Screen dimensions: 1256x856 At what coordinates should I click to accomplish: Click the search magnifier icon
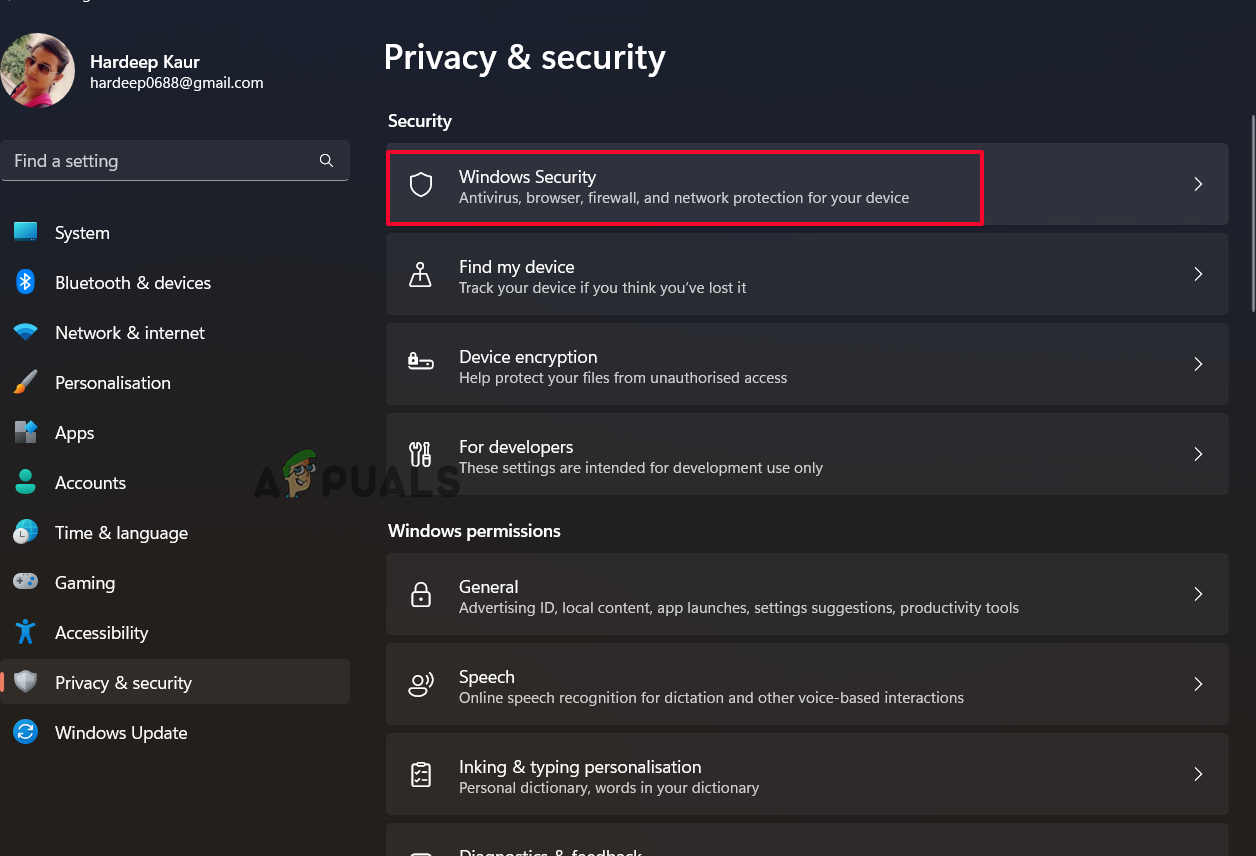pos(326,161)
